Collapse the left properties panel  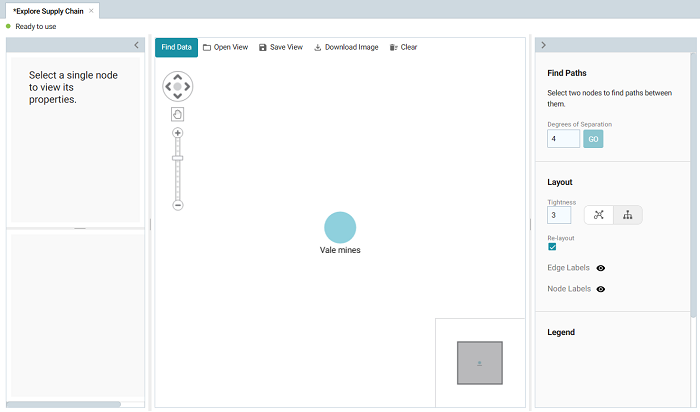coord(136,45)
